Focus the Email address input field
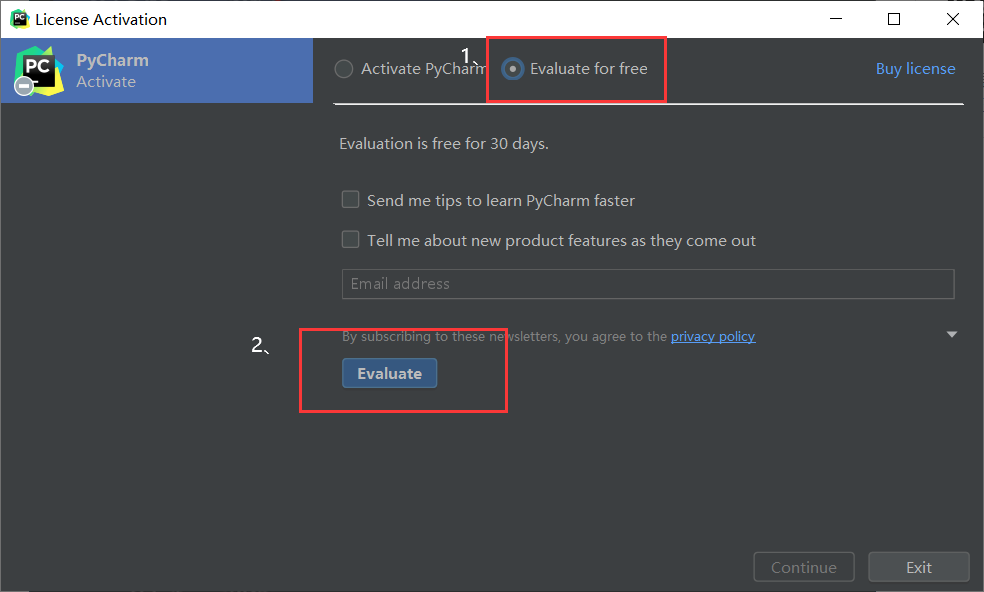Screen dimensions: 984x592 [x=648, y=284]
